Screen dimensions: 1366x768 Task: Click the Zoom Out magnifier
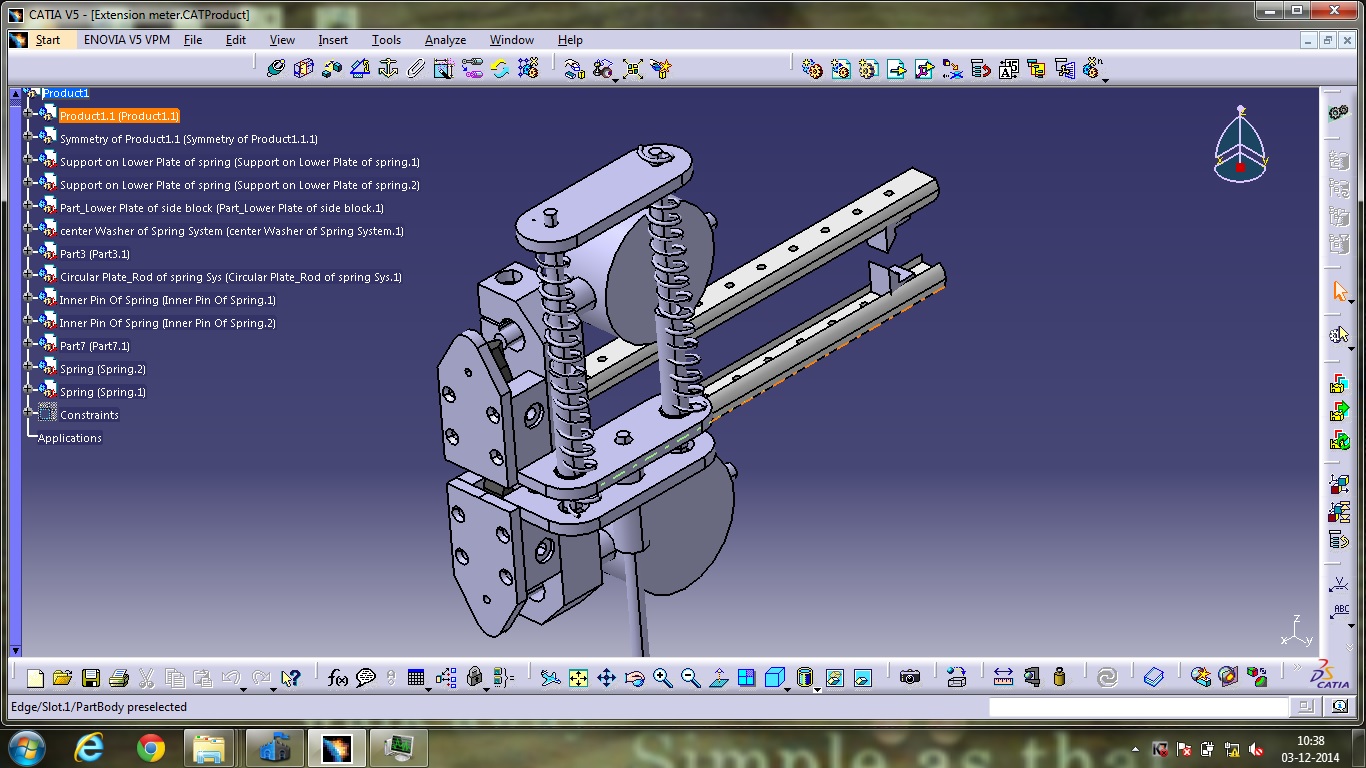click(690, 677)
